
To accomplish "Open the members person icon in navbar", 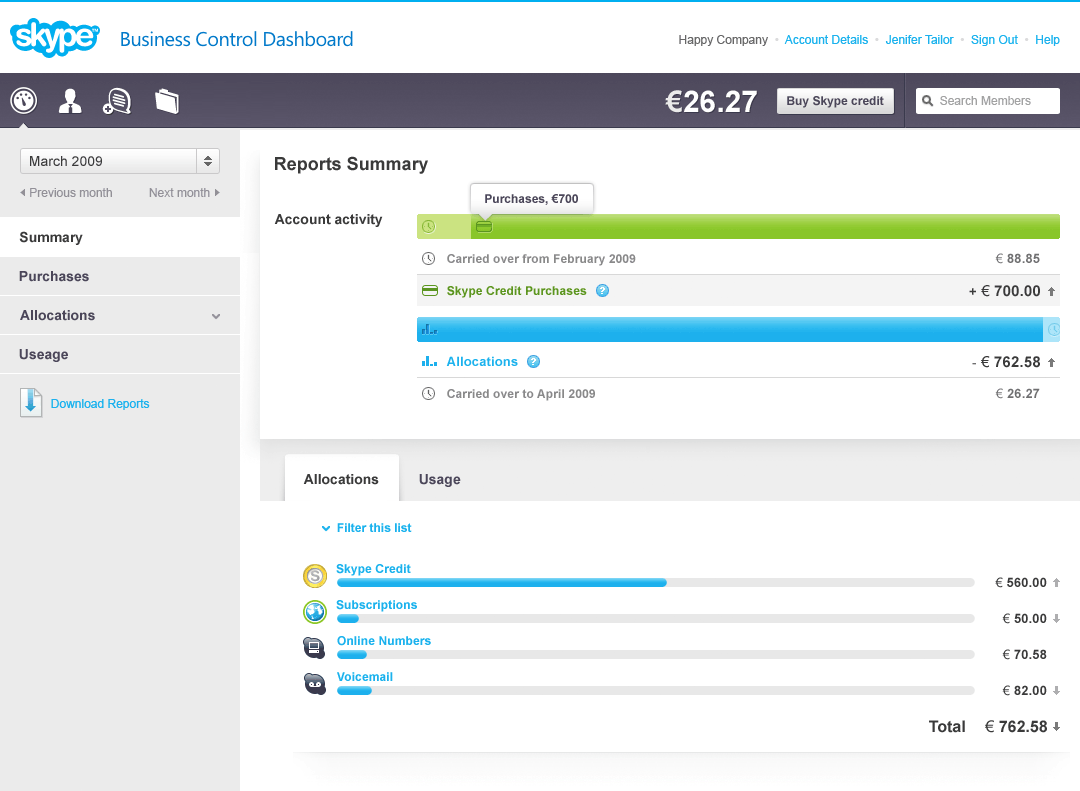I will click(x=70, y=100).
